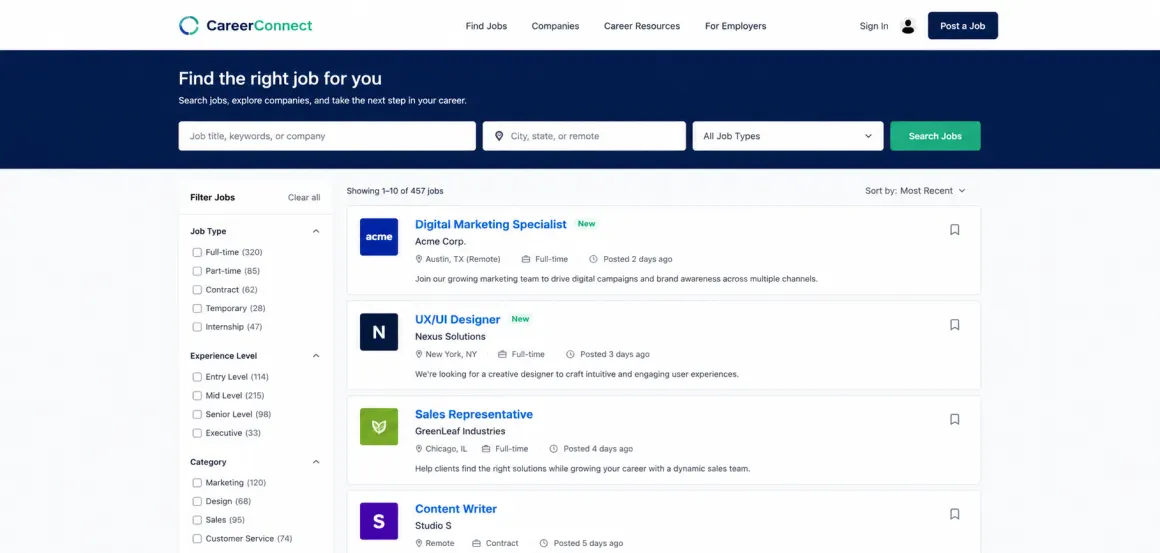1160x553 pixels.
Task: Click the Studio S company logo
Action: point(379,521)
